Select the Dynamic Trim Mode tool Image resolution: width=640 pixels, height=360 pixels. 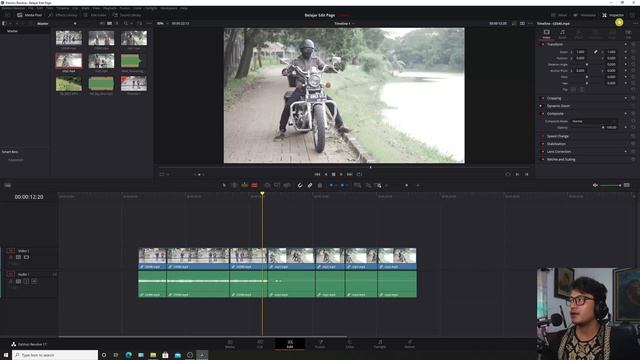[244, 185]
